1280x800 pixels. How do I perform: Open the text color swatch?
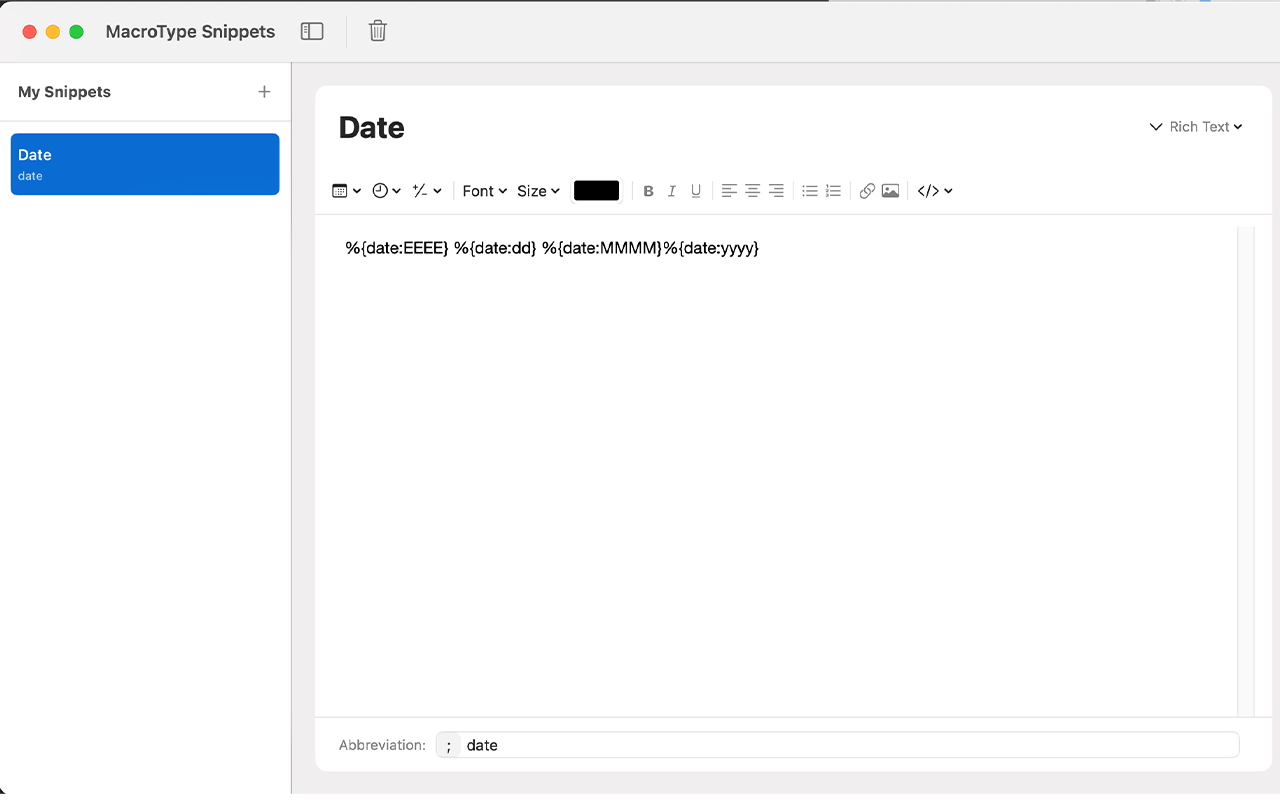coord(596,190)
